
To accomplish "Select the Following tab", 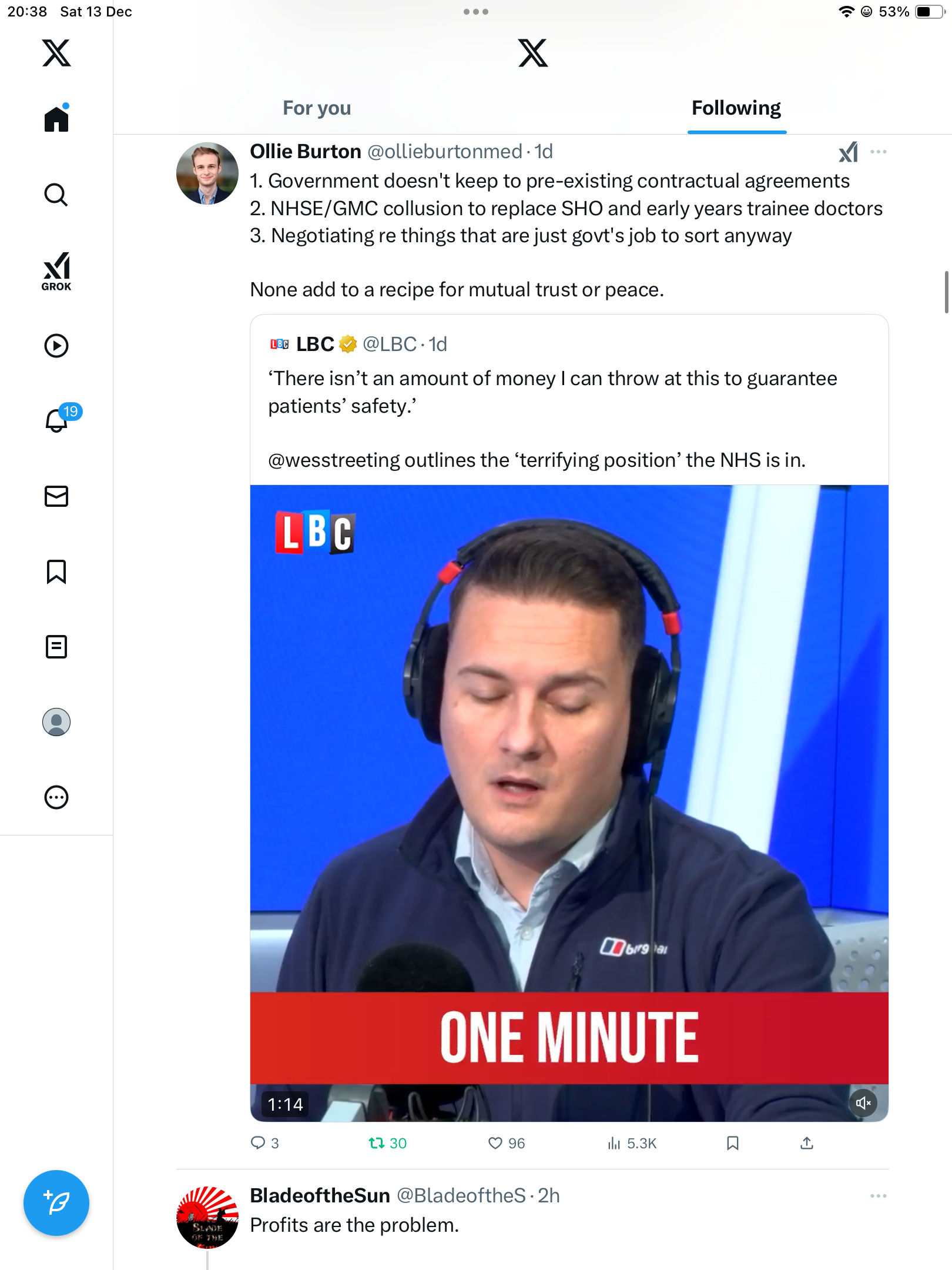I will 736,108.
